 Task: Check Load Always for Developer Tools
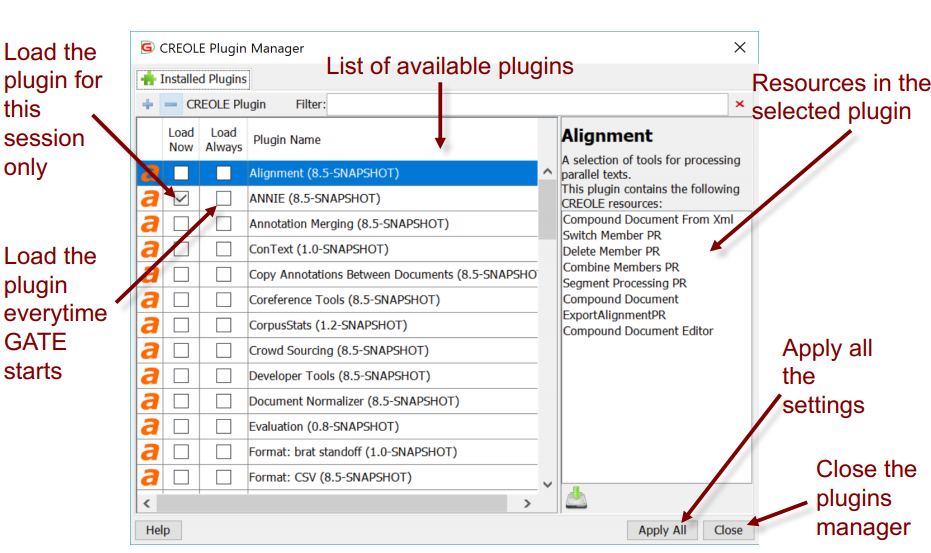223,376
